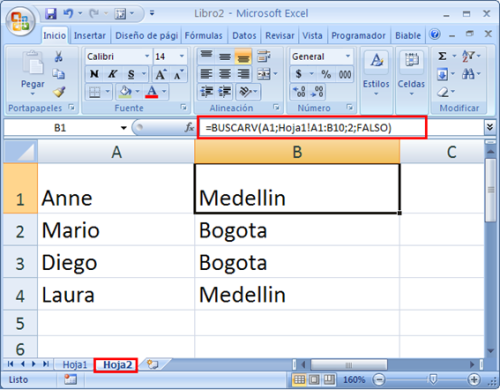Align text to the middle
The width and height of the screenshot is (500, 390).
[225, 57]
